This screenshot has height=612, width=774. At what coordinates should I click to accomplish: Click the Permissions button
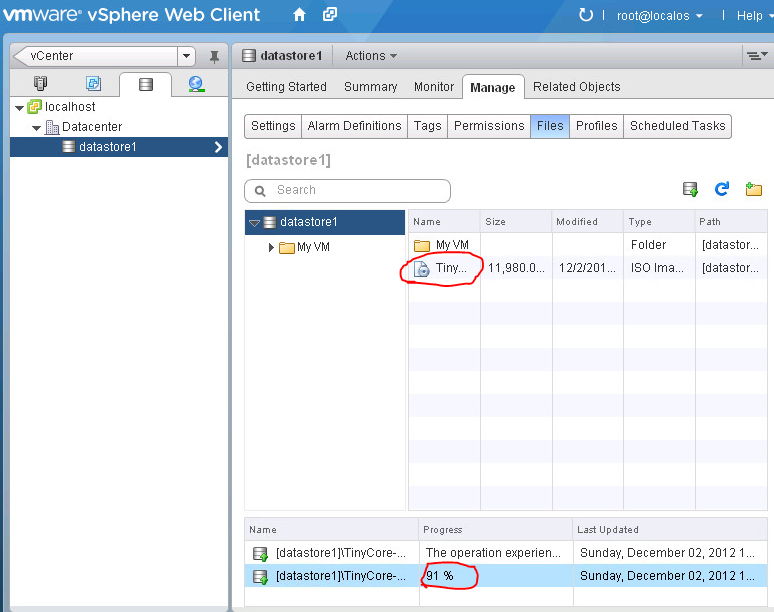point(488,126)
